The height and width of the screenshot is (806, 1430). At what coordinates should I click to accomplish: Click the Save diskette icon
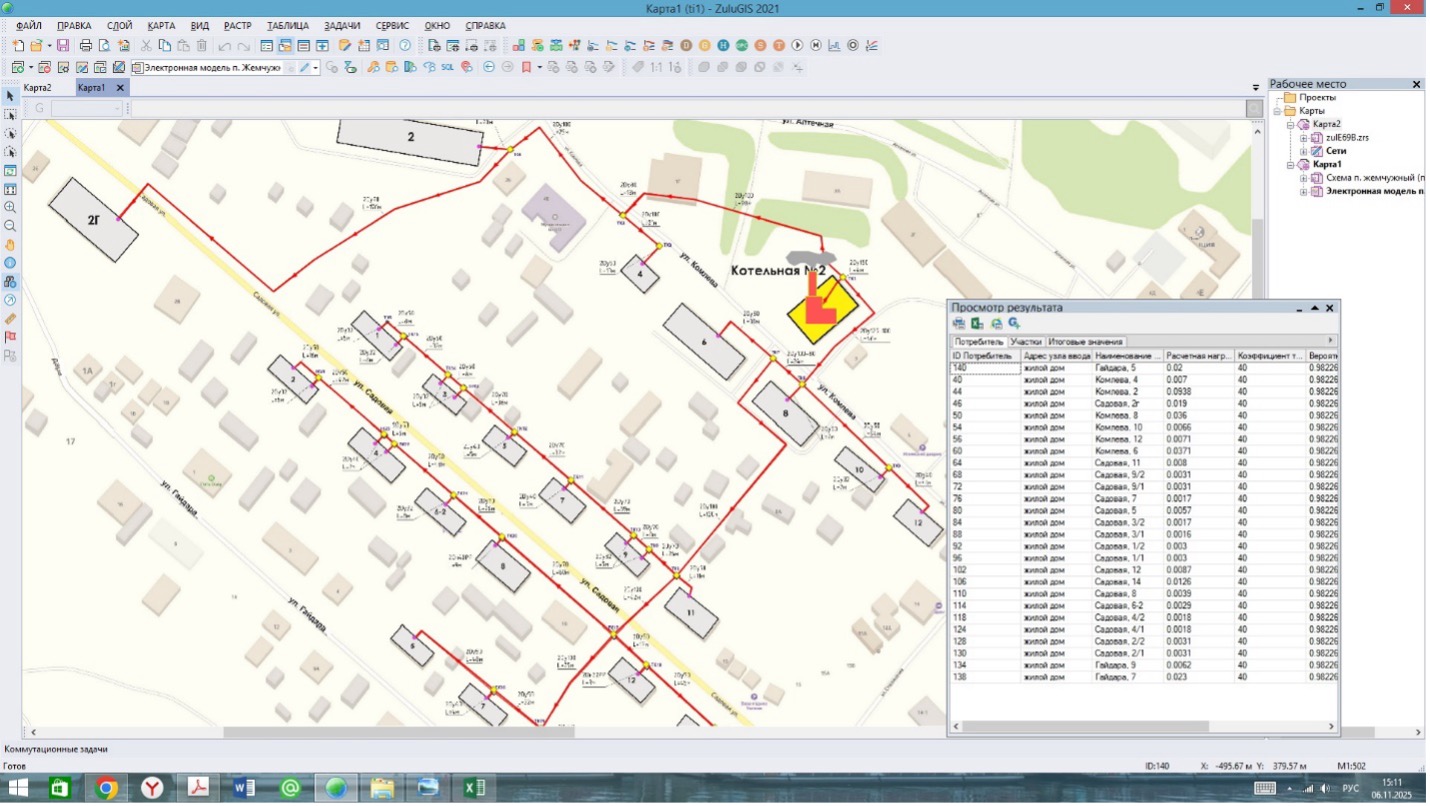point(62,45)
